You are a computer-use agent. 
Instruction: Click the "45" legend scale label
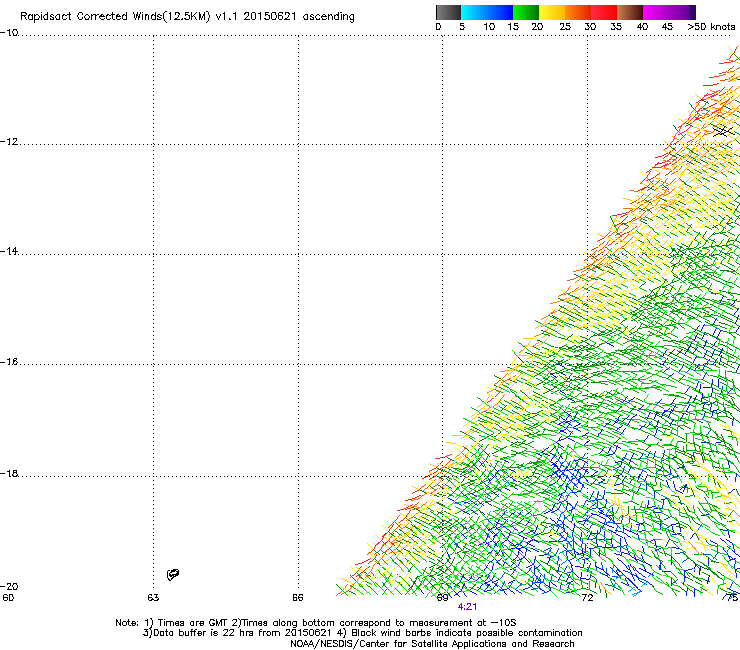pos(667,27)
